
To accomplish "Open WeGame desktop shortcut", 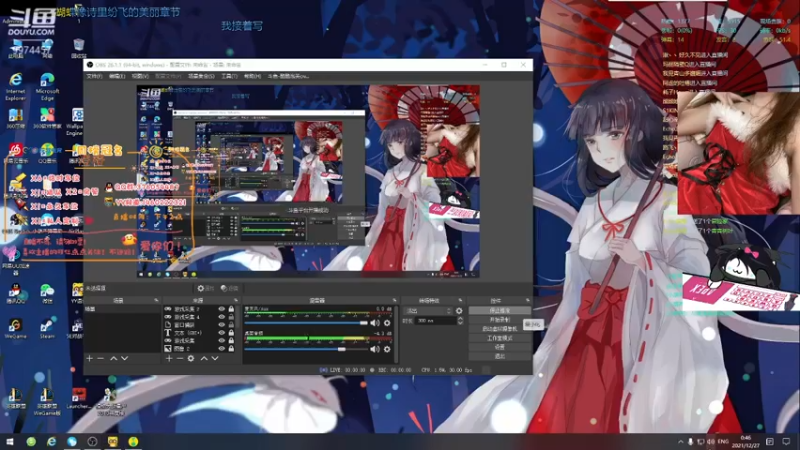I will tap(15, 329).
